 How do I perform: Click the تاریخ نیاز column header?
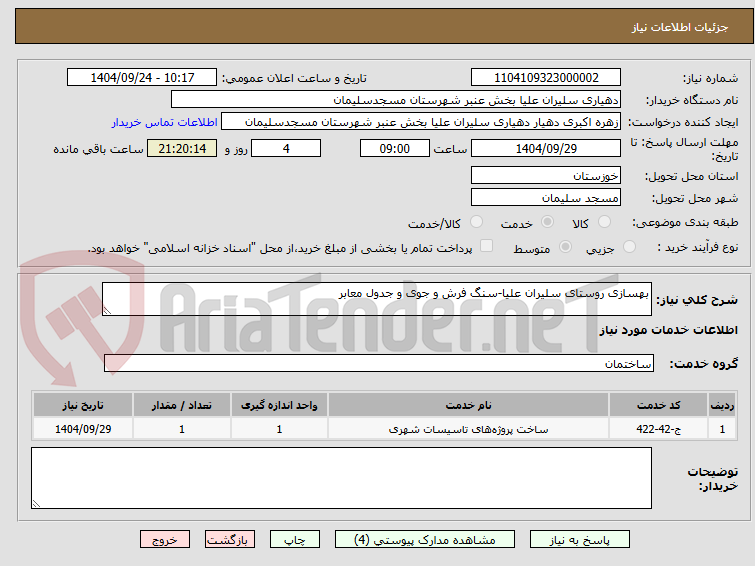coord(83,405)
